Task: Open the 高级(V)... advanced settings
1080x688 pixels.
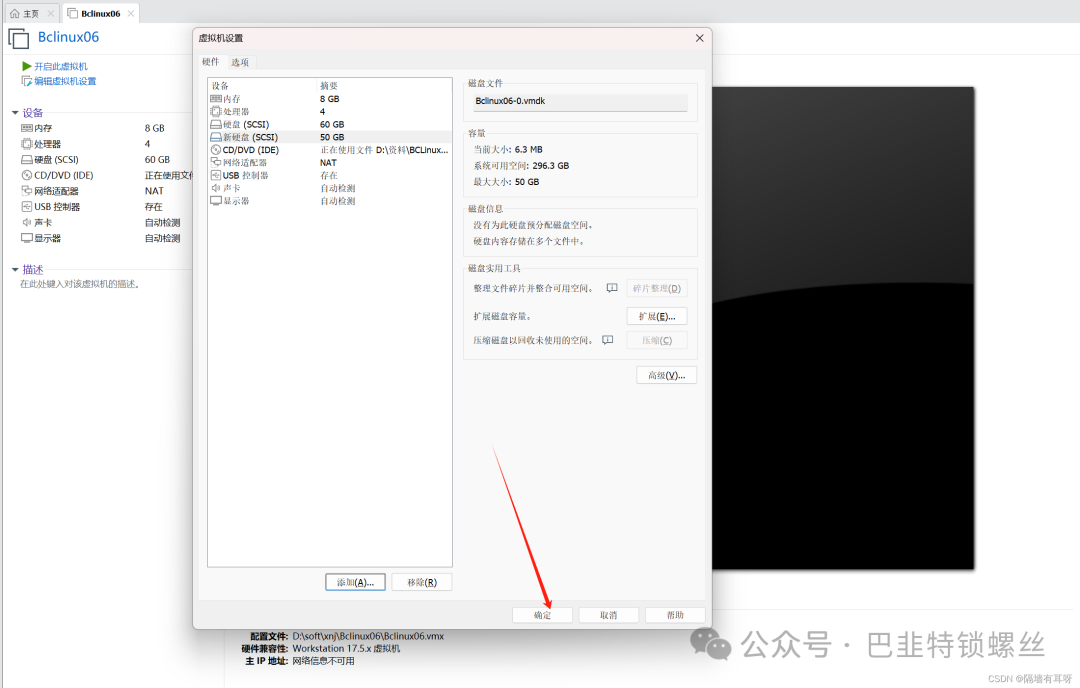Action: [666, 375]
